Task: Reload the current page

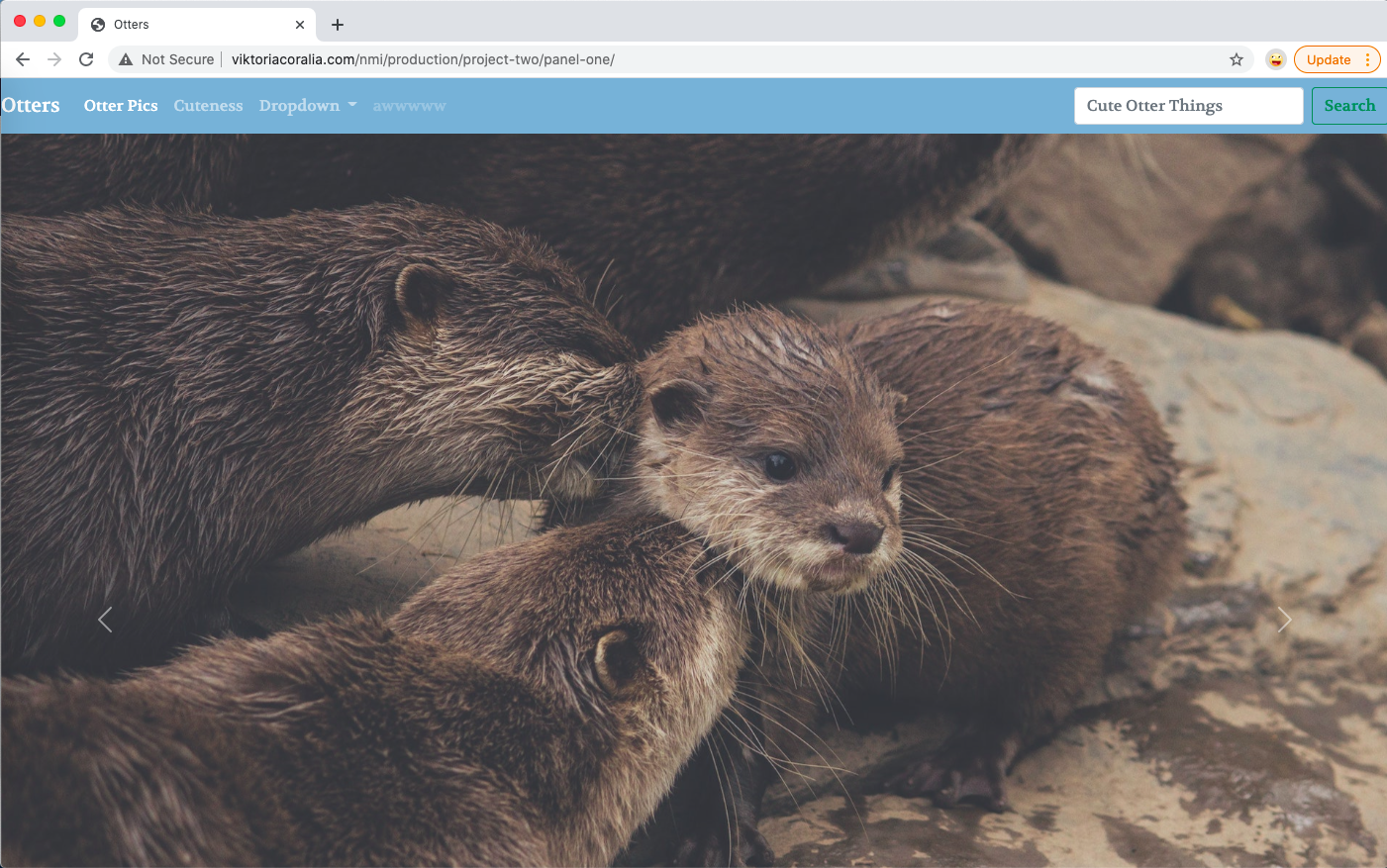Action: coord(86,59)
